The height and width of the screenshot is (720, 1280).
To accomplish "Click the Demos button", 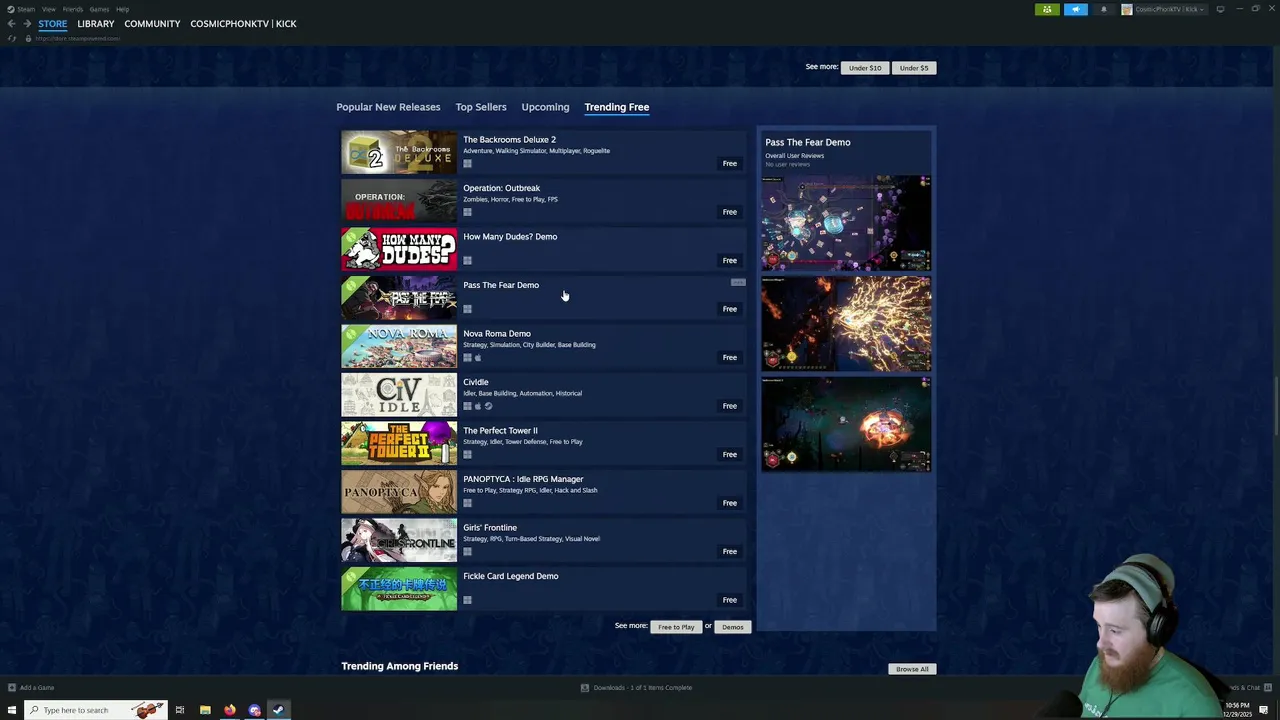I will [x=733, y=627].
